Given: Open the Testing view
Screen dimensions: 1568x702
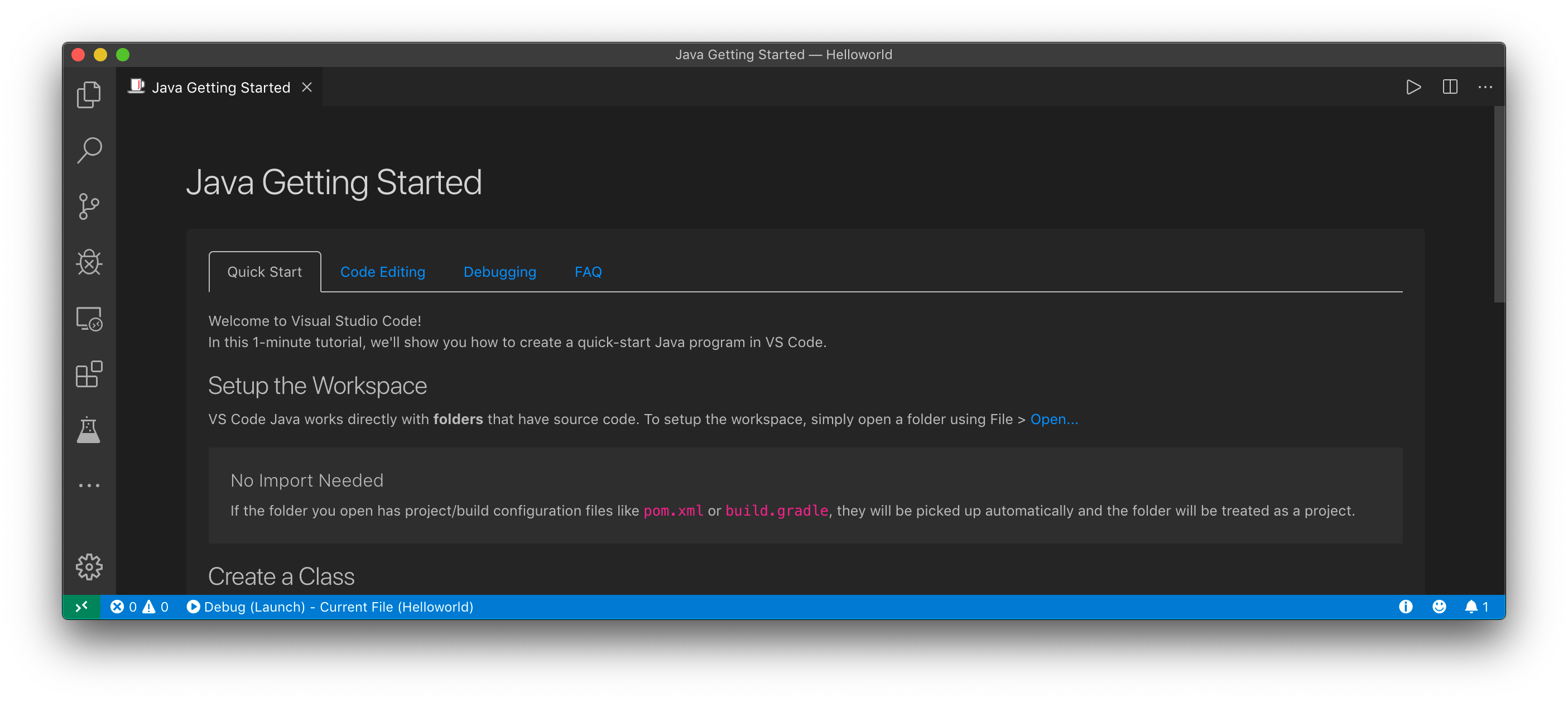Looking at the screenshot, I should (89, 430).
